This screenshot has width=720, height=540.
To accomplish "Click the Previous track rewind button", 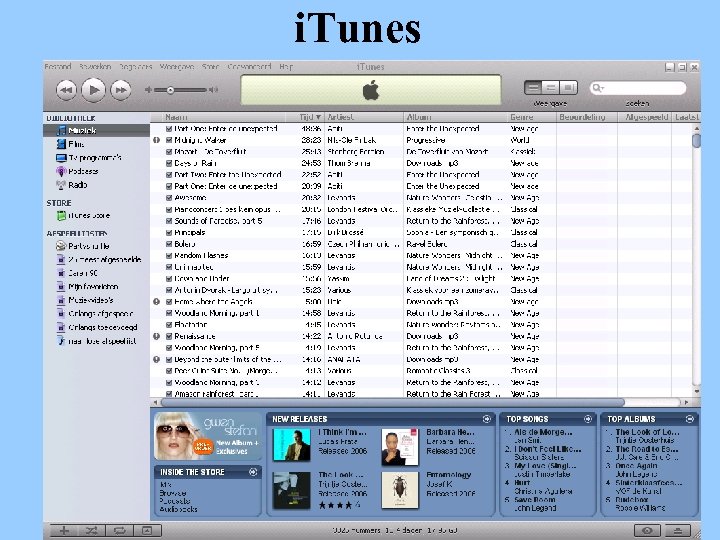I will pos(66,90).
